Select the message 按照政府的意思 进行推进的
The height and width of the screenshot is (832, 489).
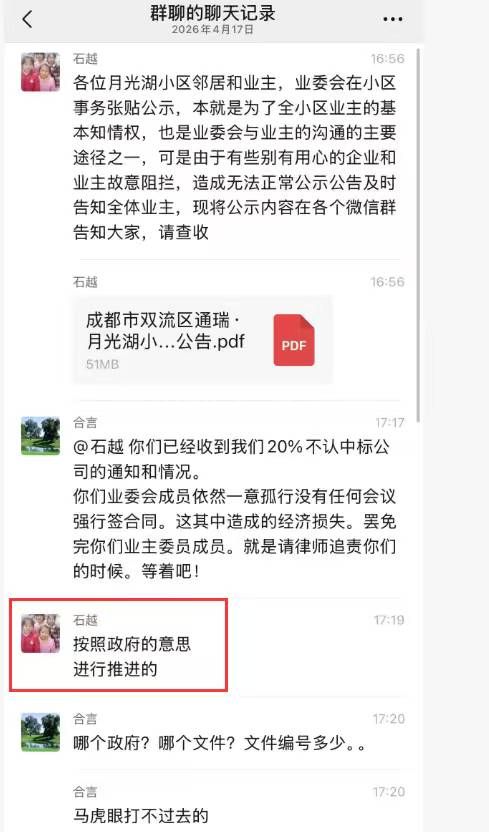click(132, 656)
